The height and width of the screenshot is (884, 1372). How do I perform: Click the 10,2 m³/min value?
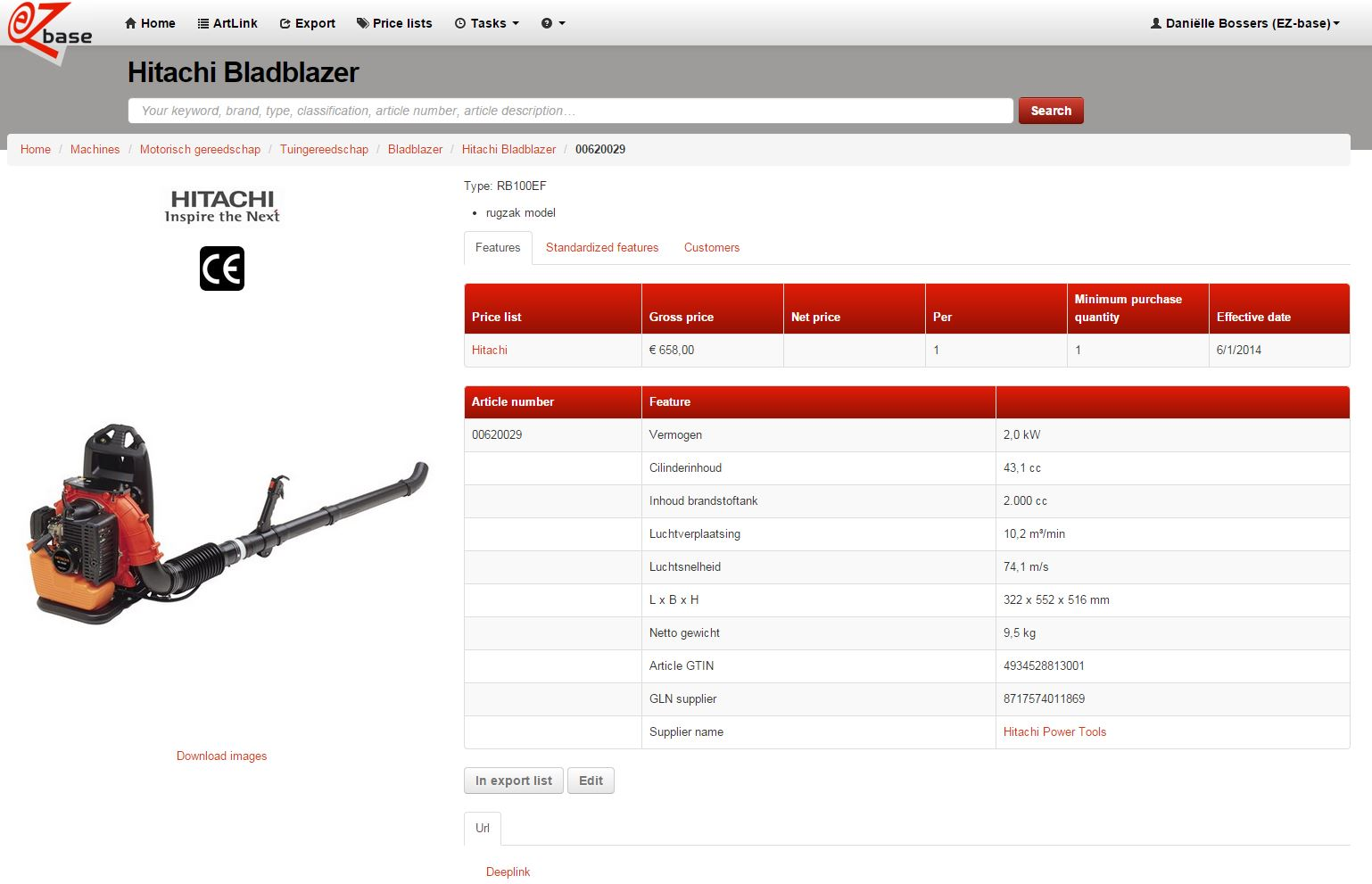pos(1034,533)
